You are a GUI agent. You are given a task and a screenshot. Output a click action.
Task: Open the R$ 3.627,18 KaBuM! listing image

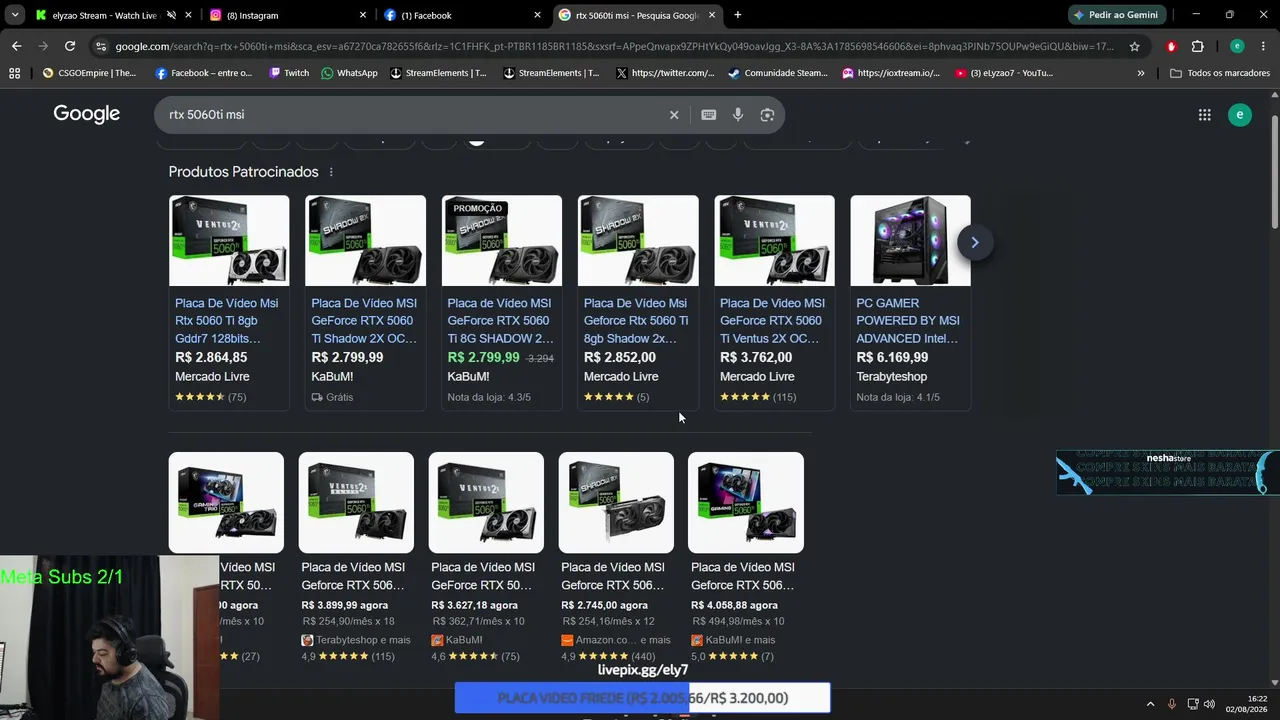[x=486, y=502]
